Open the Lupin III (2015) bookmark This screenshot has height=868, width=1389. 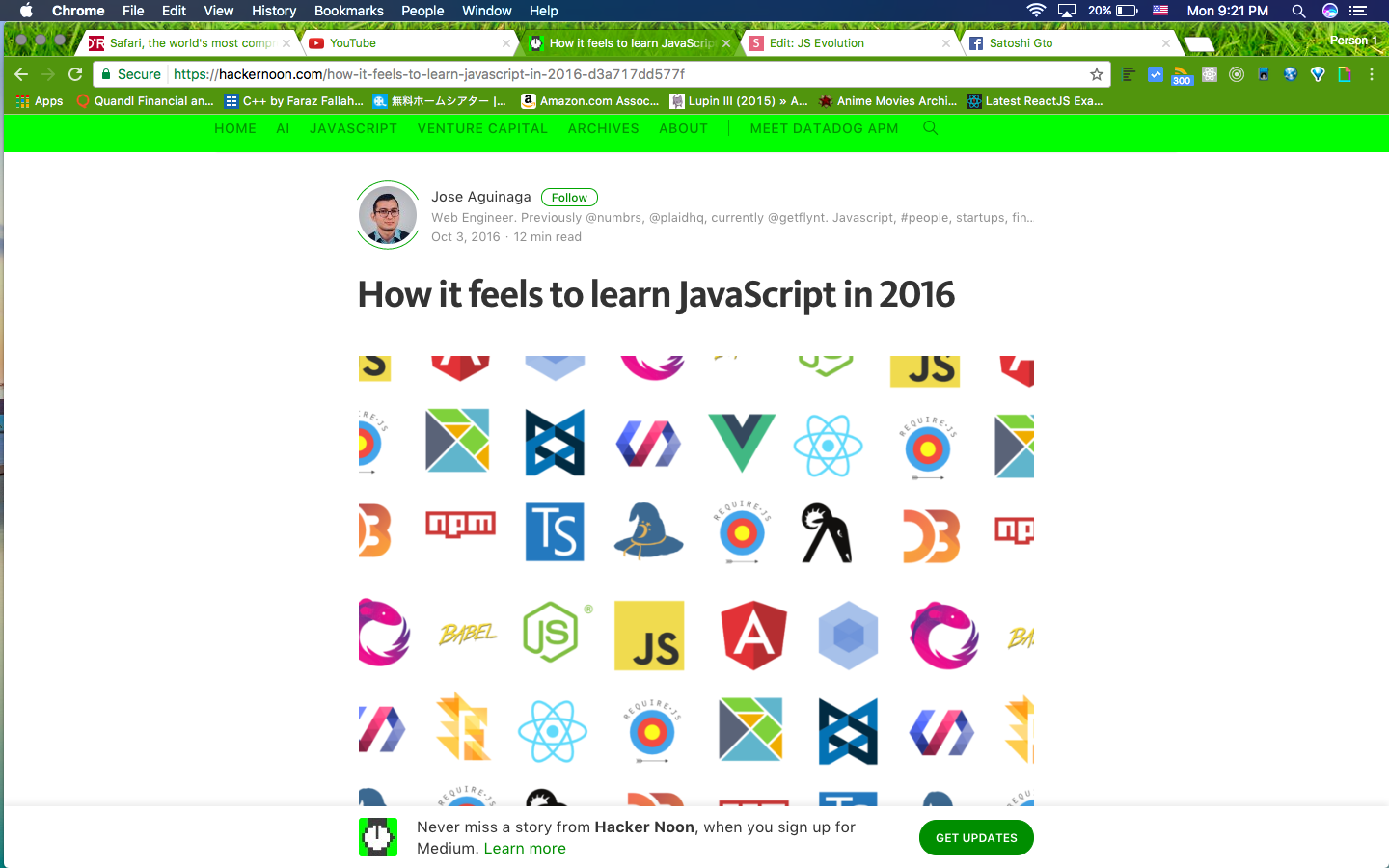coord(740,100)
